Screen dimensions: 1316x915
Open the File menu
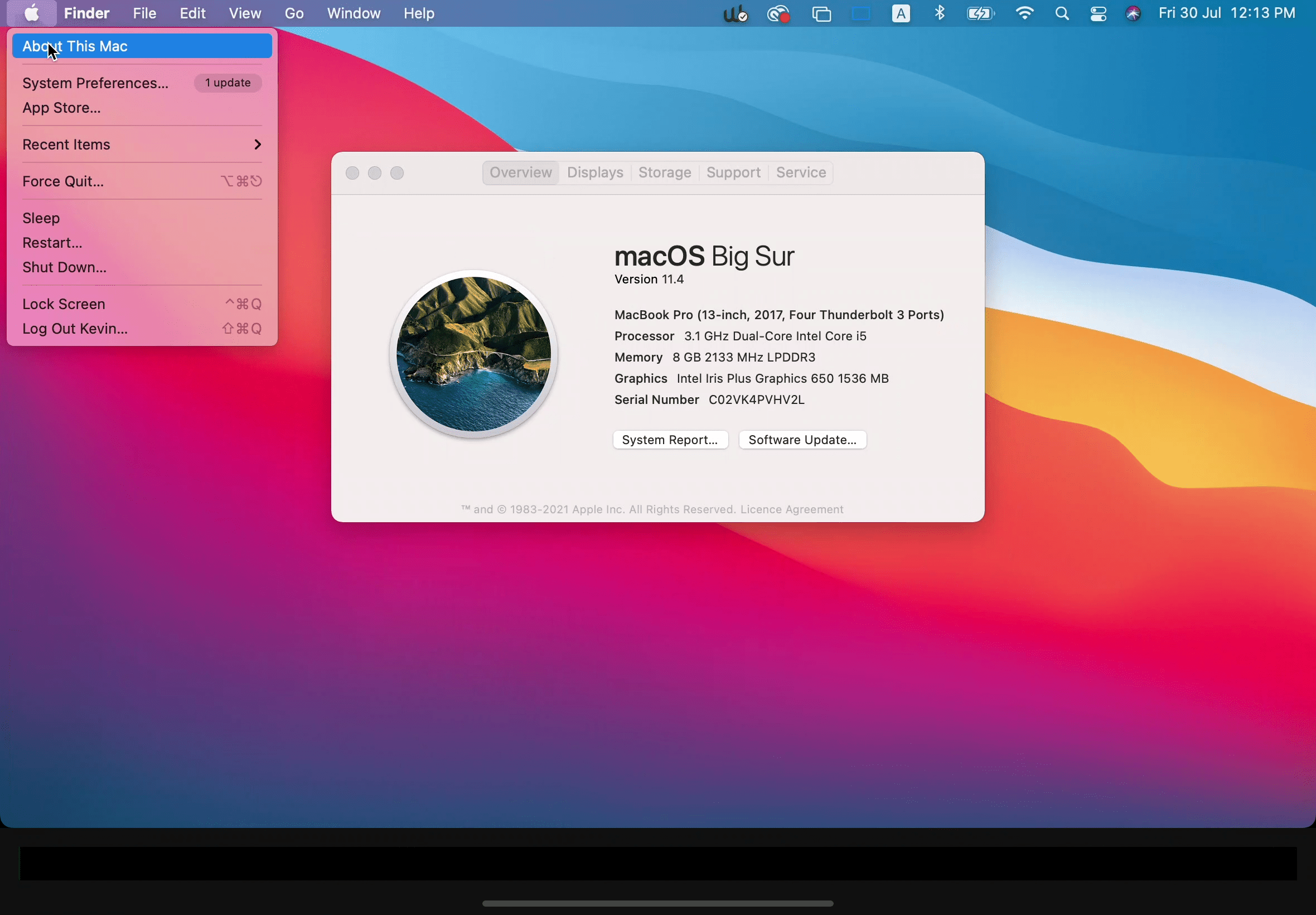tap(144, 13)
